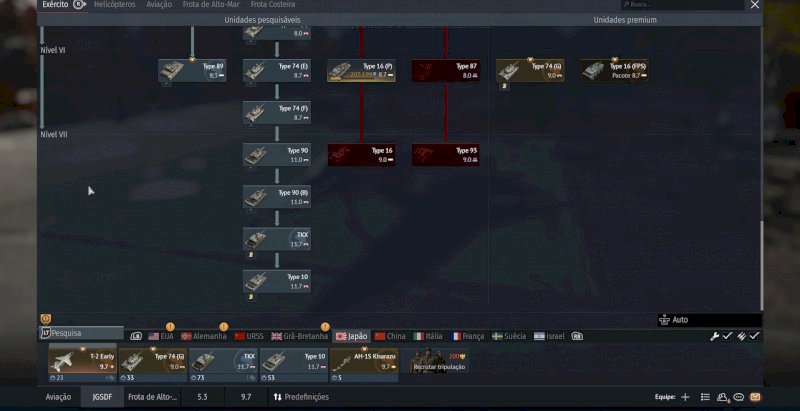
Task: Click yellow marker icon under premium Type 74 (G)
Action: (x=504, y=87)
